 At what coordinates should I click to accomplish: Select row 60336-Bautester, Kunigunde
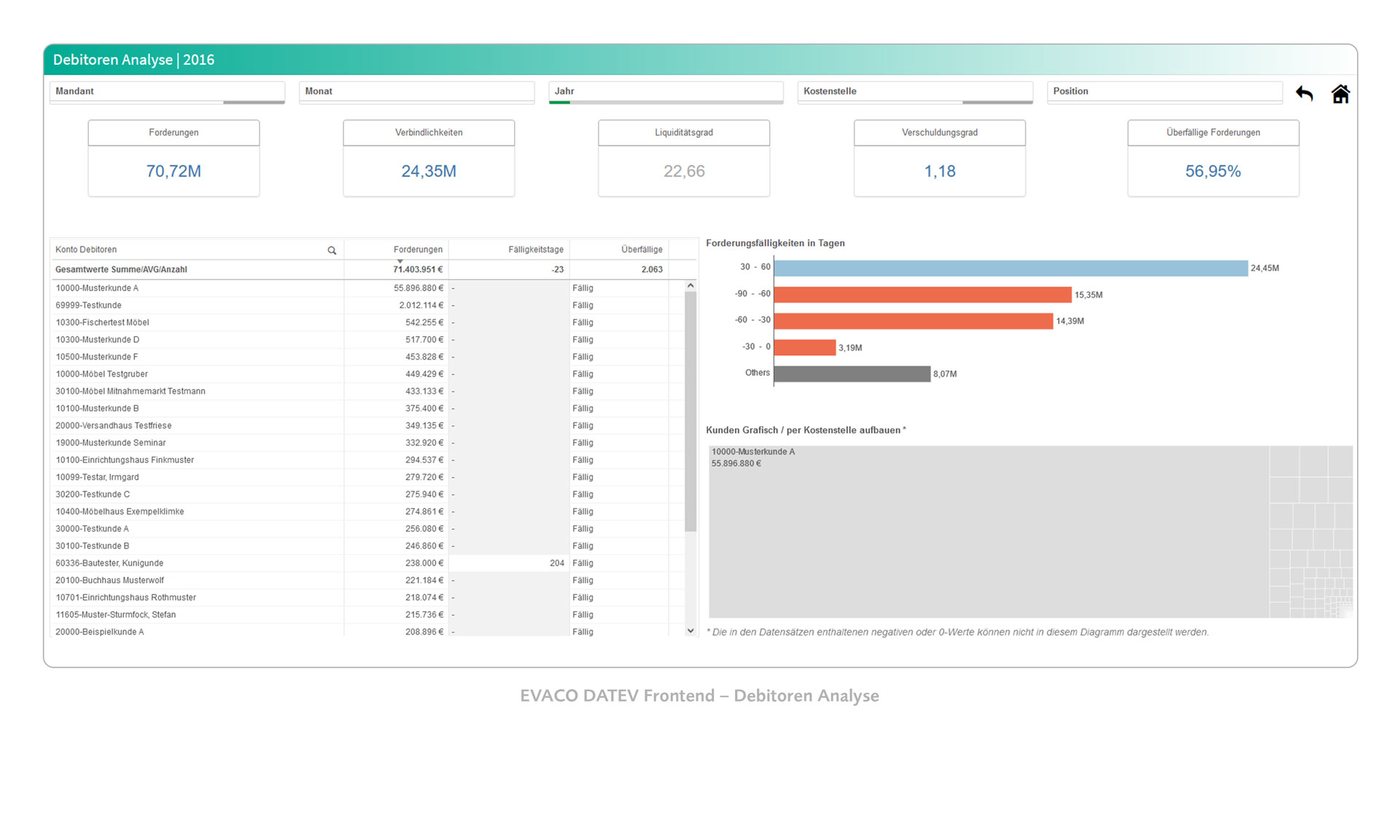click(x=367, y=563)
